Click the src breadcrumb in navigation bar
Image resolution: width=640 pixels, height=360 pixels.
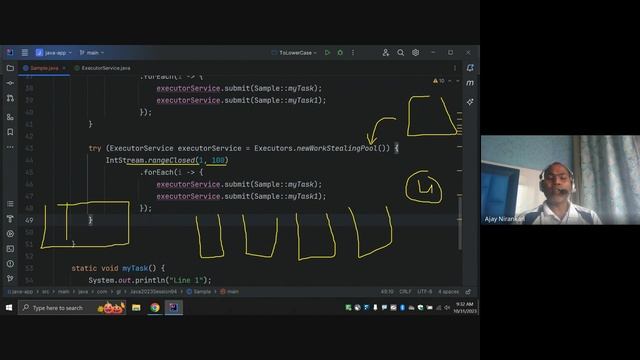[45, 292]
